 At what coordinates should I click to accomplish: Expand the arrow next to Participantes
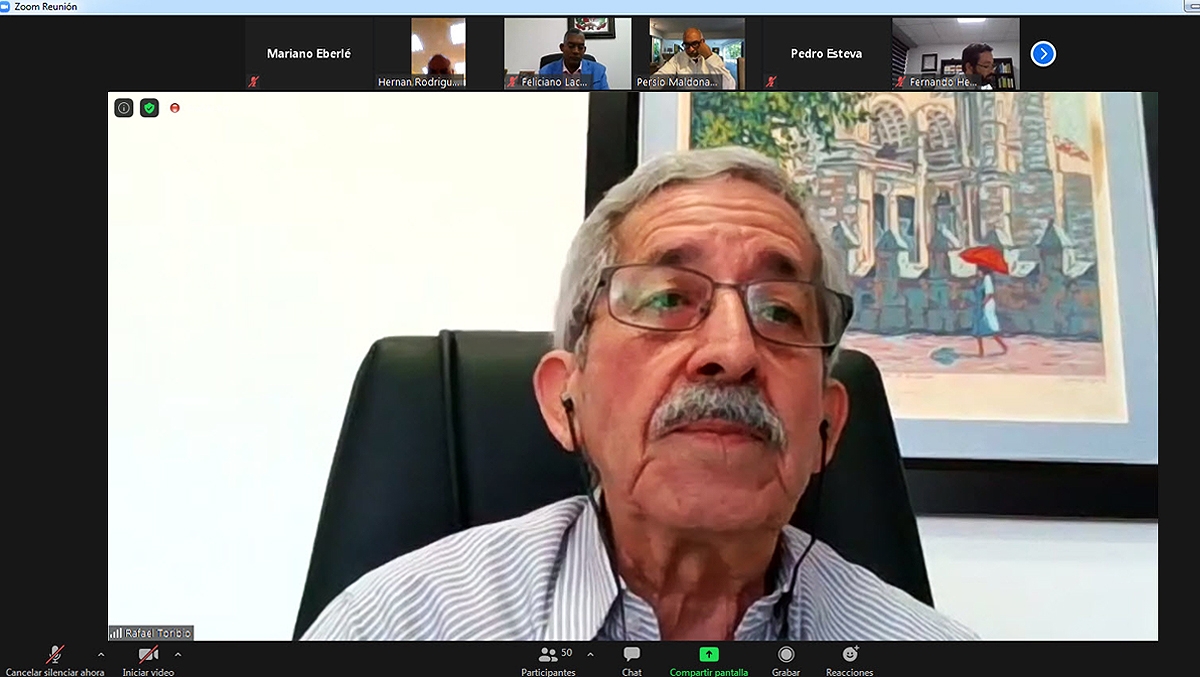pyautogui.click(x=590, y=654)
